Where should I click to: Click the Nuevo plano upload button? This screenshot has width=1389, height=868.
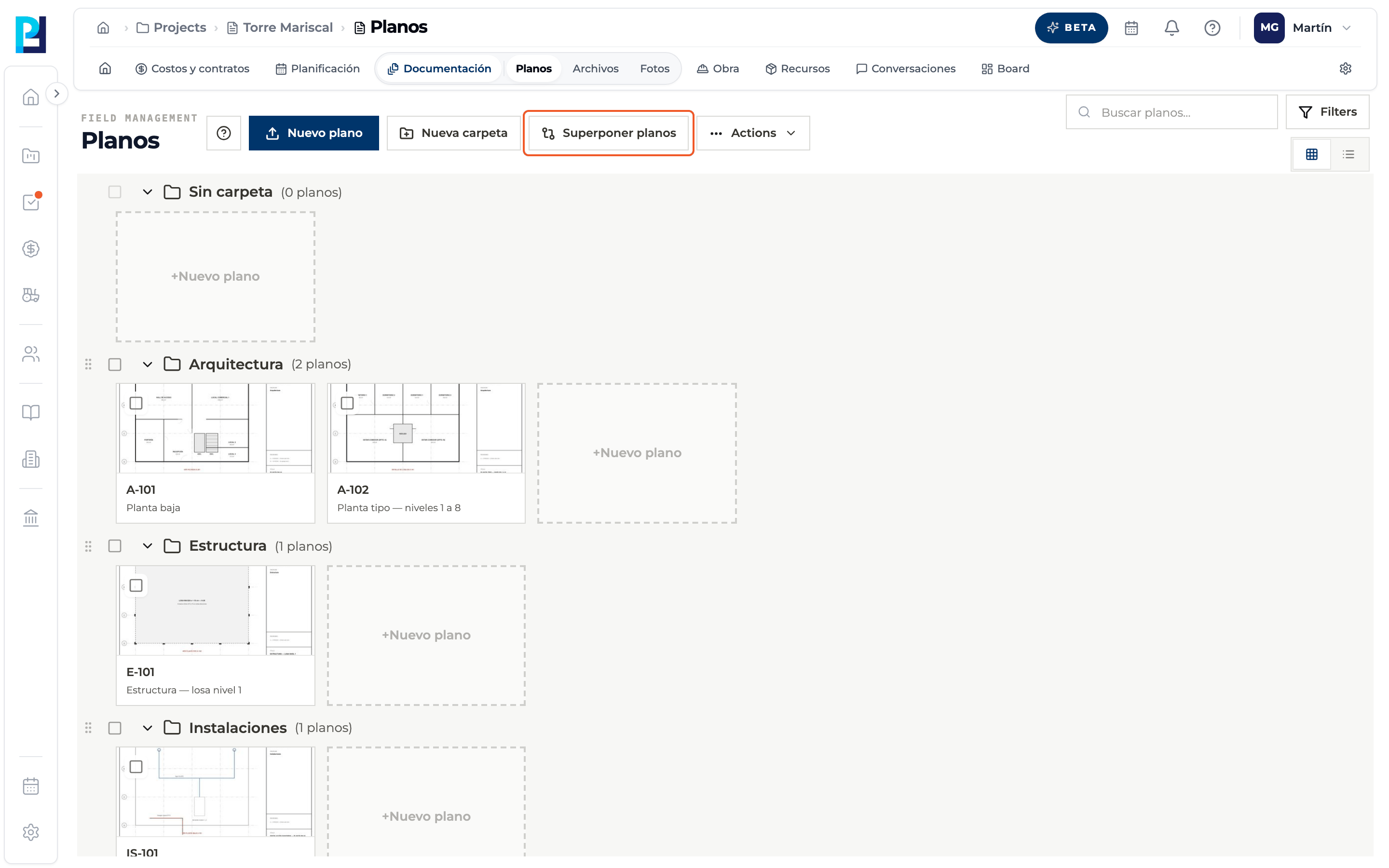click(313, 133)
